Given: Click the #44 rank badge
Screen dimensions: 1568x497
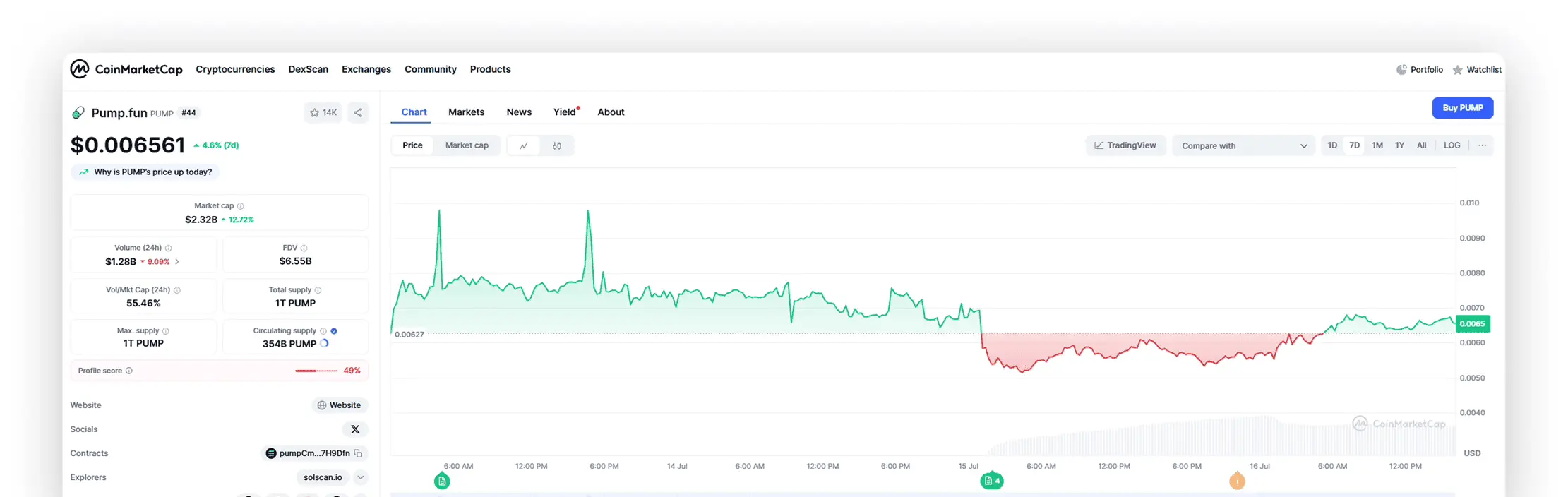Looking at the screenshot, I should tap(188, 113).
